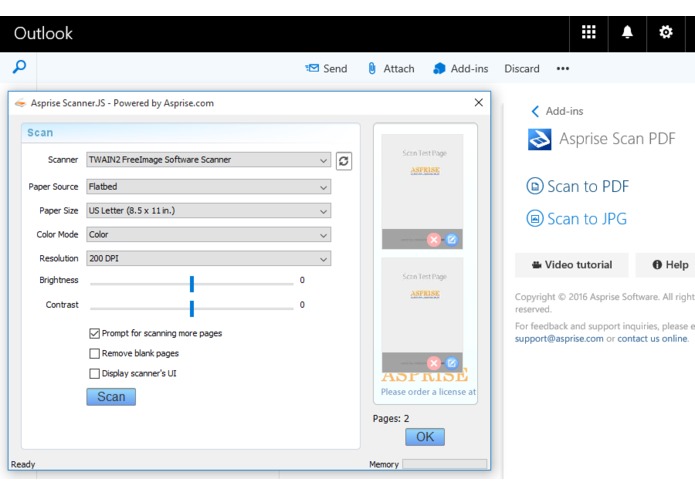Enable Remove blank pages checkbox
This screenshot has height=494, width=695.
tap(94, 354)
